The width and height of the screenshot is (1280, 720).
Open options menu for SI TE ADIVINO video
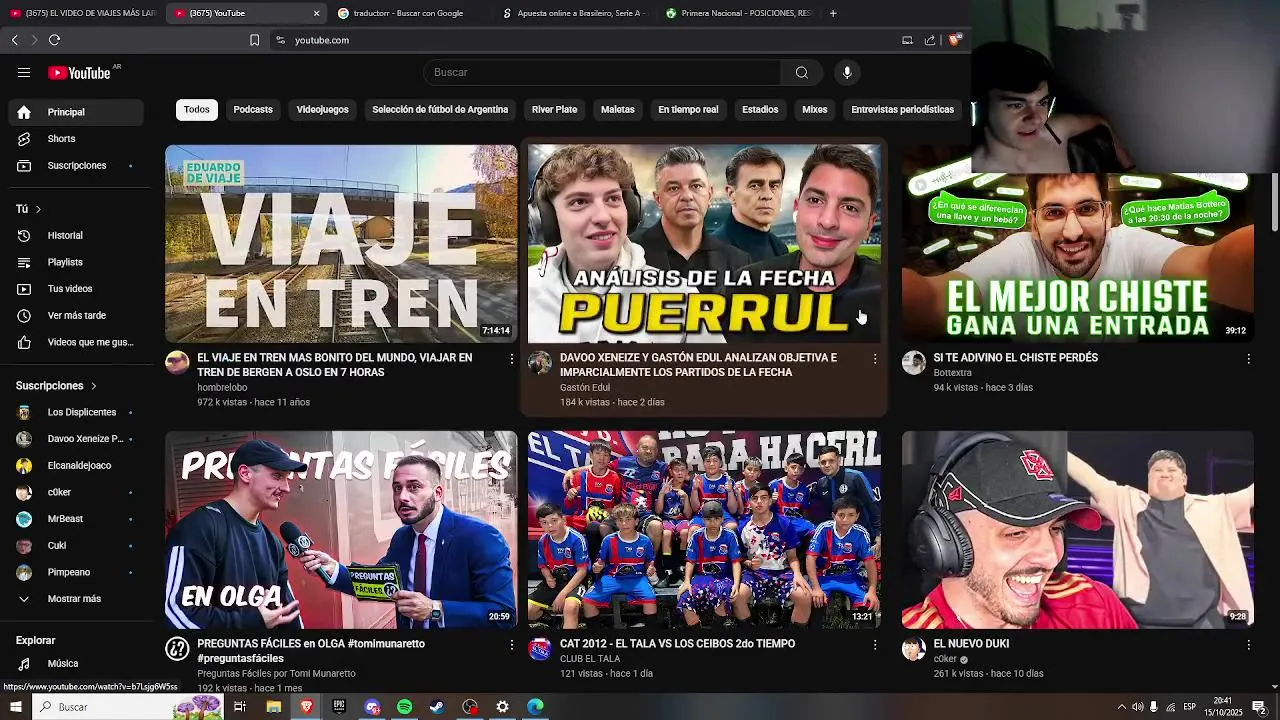coord(1248,358)
